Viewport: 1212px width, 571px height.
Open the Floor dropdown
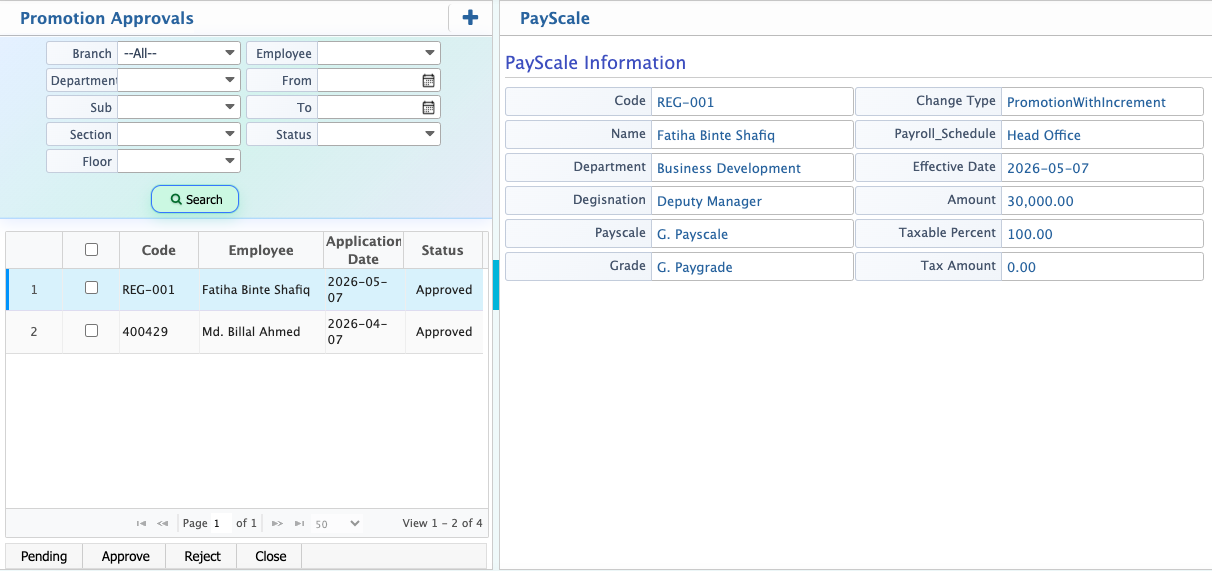coord(179,161)
